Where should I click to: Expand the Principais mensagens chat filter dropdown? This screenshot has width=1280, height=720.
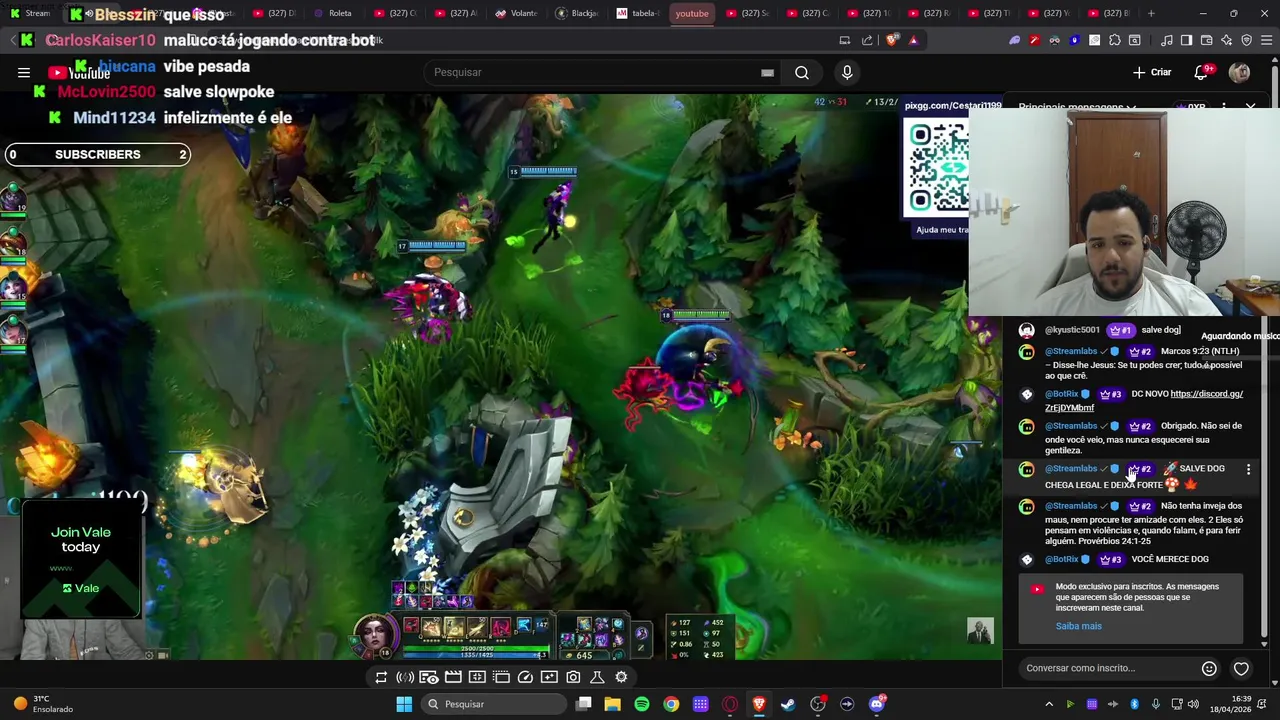(1076, 107)
